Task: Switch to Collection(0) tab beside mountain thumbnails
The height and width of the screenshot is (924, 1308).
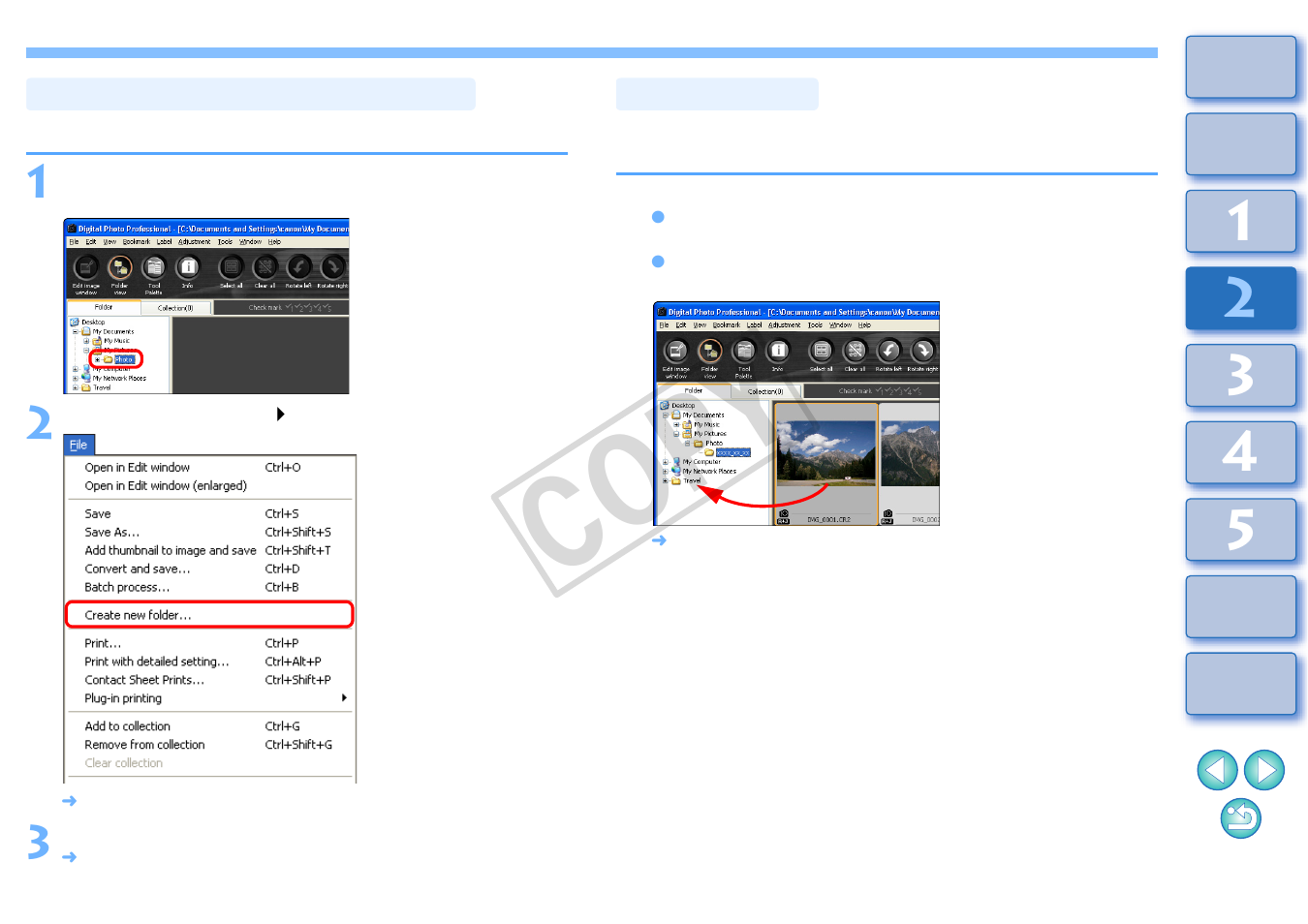Action: pyautogui.click(x=764, y=391)
